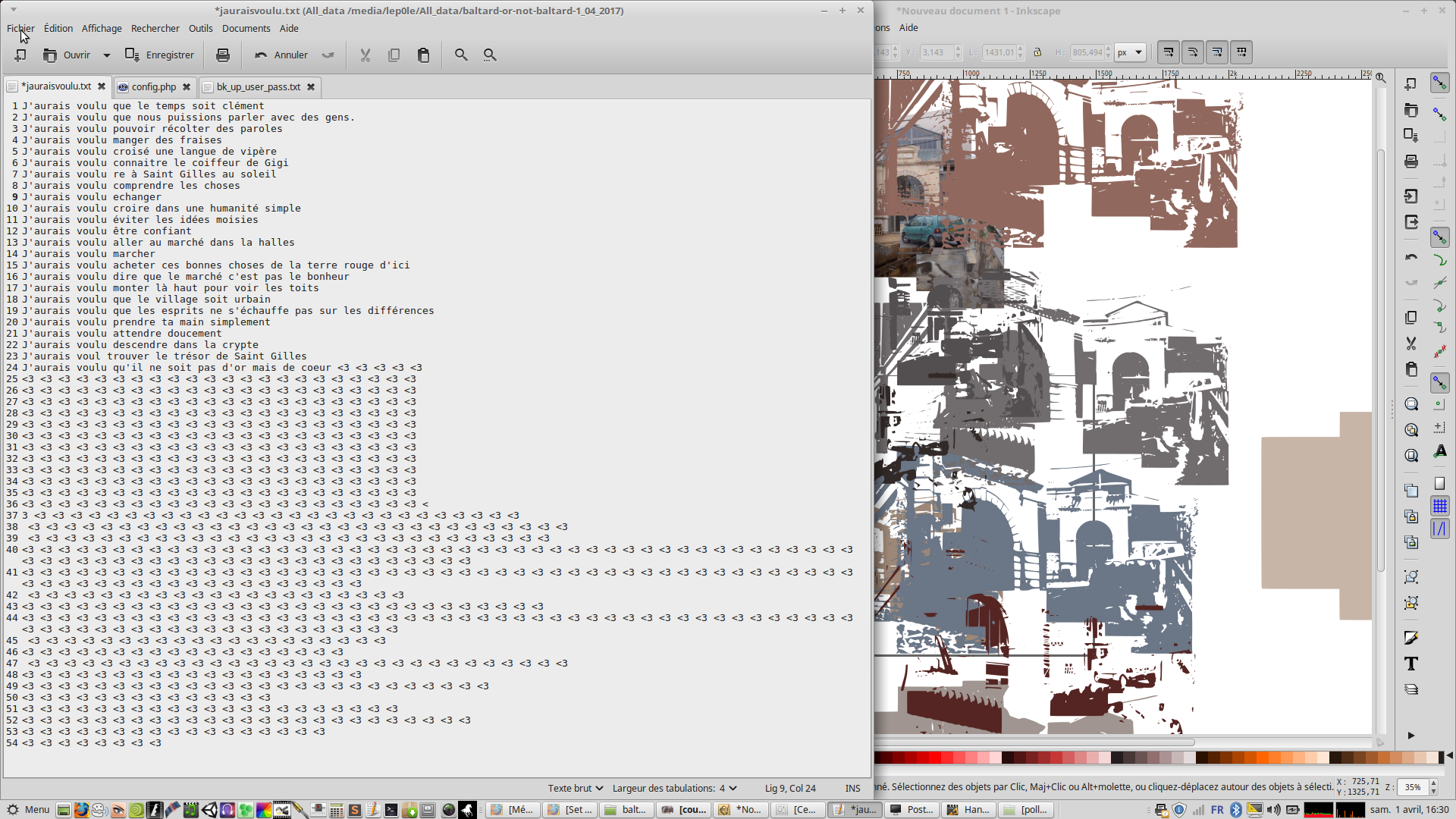
Task: Toggle snapping to guides in Inkscape
Action: coord(1439,529)
